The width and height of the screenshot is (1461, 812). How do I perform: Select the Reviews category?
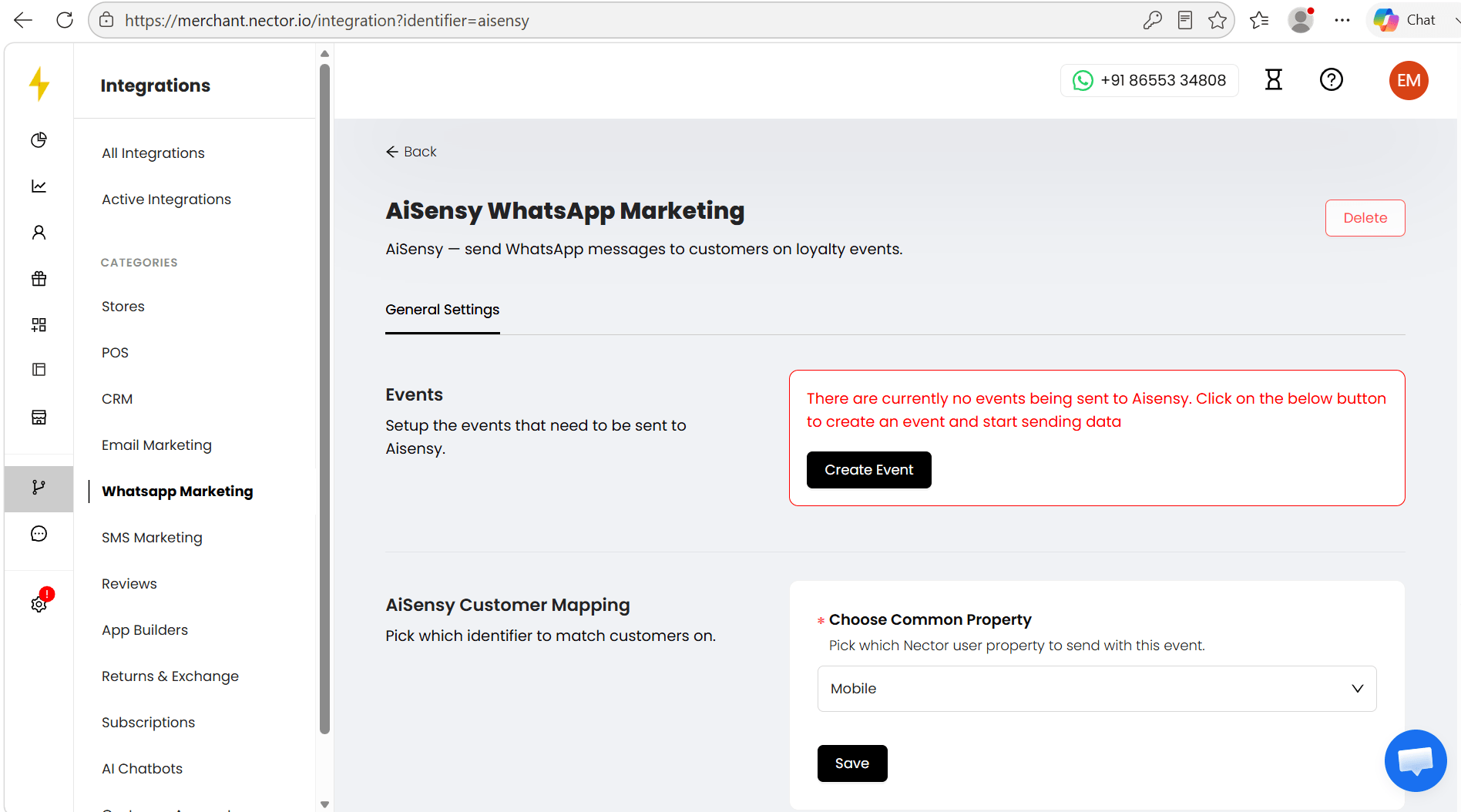(x=129, y=584)
